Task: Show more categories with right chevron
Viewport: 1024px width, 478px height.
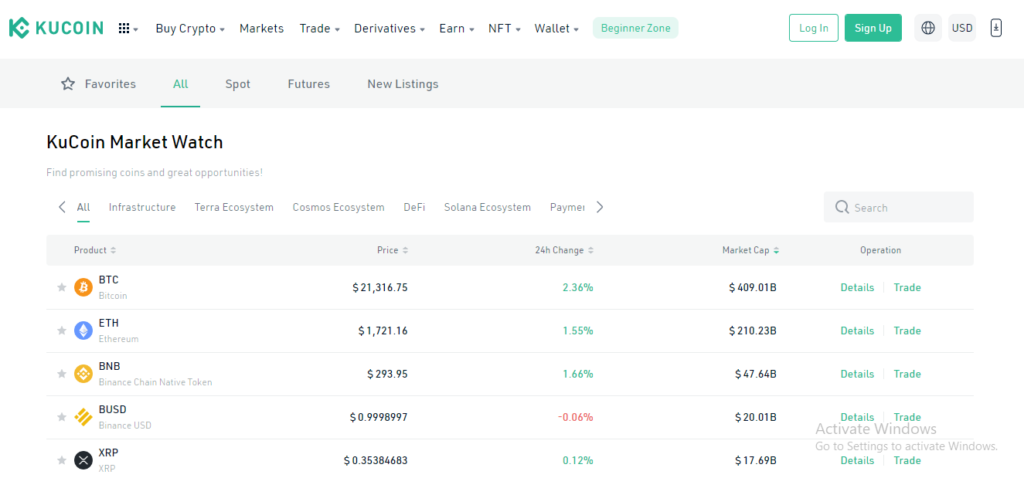Action: point(600,207)
